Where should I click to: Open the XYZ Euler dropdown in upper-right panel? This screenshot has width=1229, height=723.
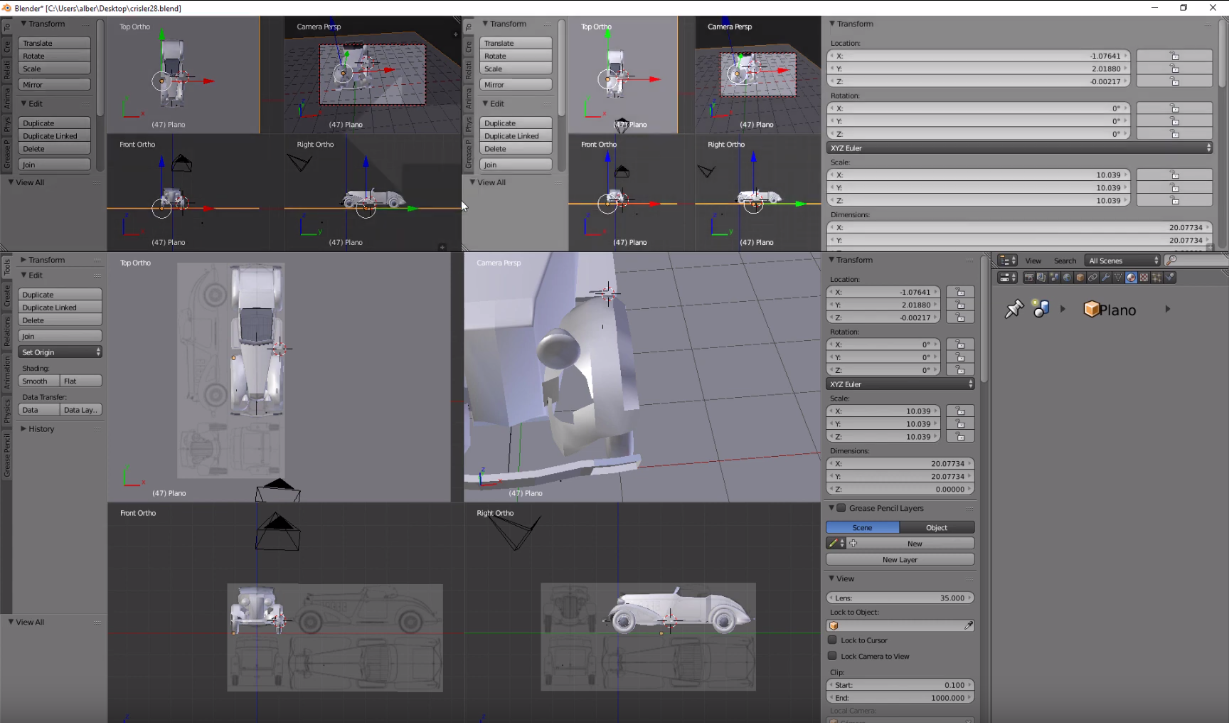pos(1021,147)
